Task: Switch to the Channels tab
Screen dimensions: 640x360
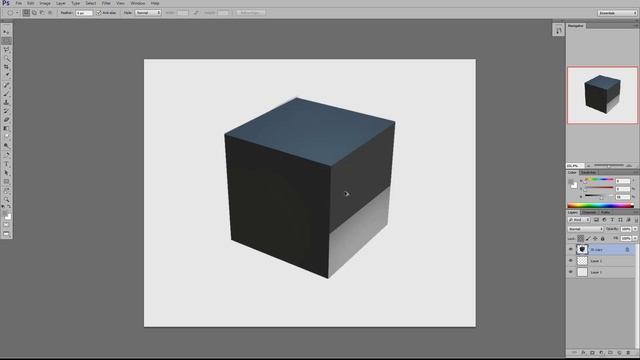Action: [x=589, y=213]
